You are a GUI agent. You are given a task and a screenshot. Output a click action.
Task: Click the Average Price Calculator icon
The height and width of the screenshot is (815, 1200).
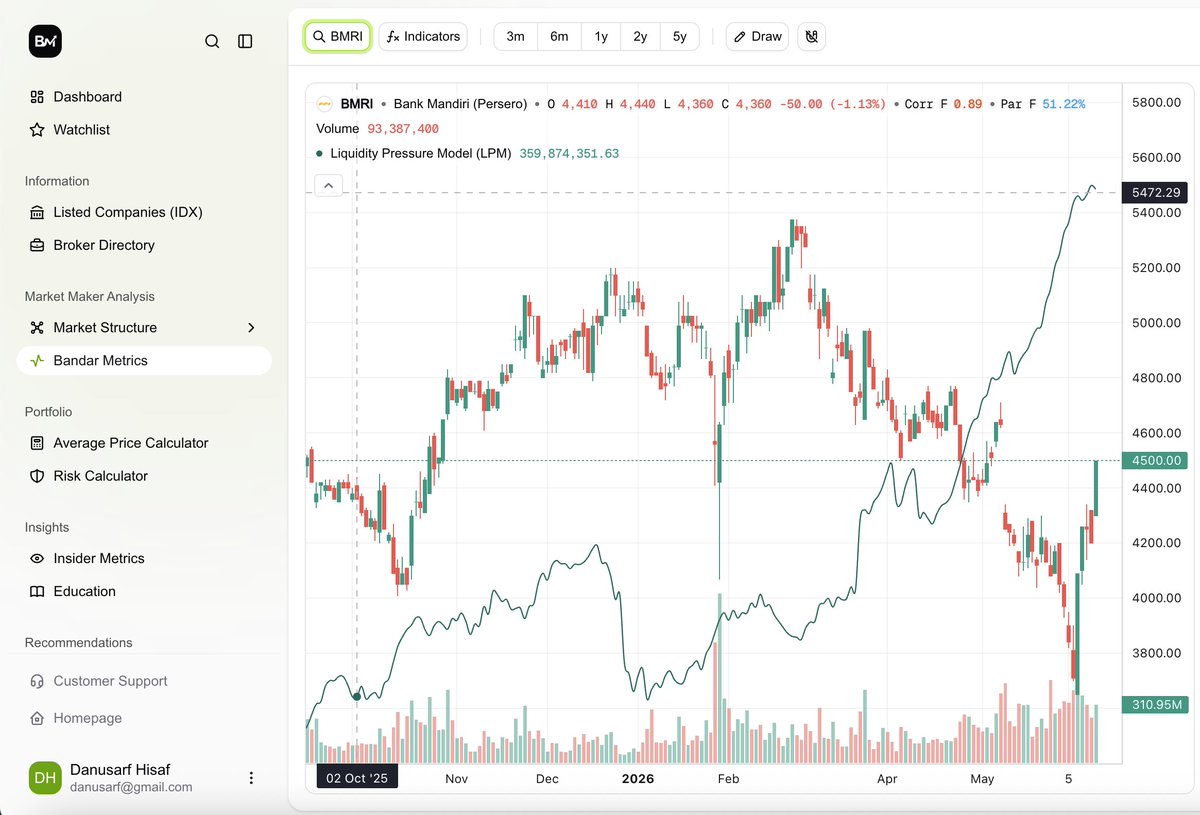37,443
